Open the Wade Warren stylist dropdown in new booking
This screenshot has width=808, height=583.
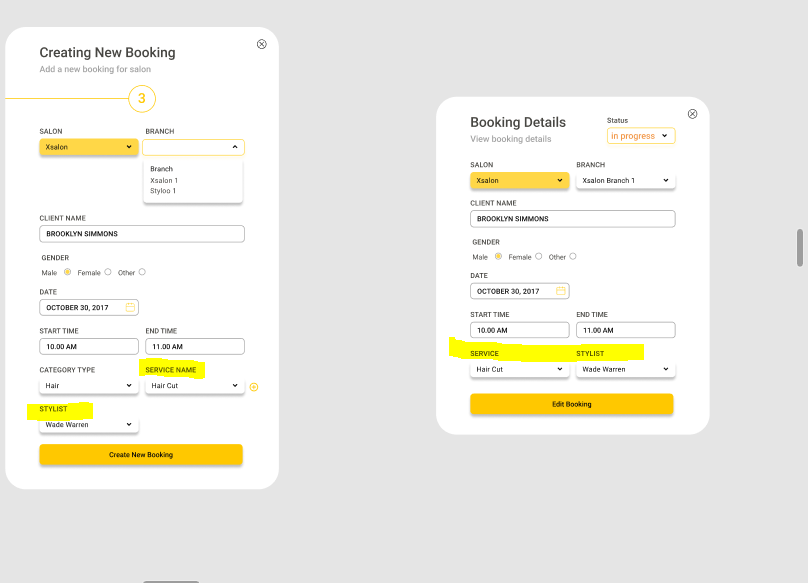click(x=89, y=425)
